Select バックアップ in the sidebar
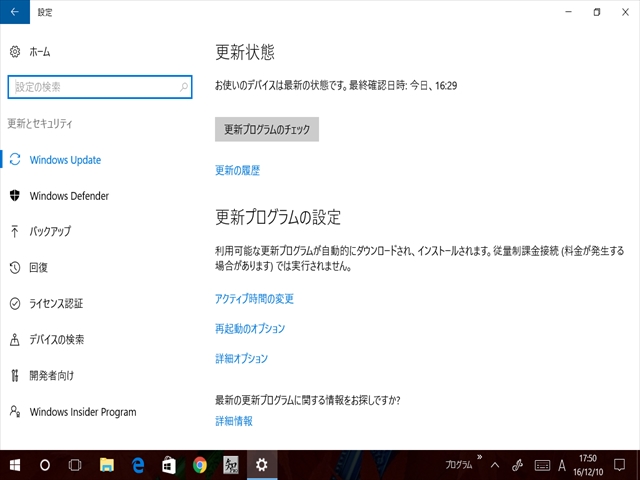Screen dimensions: 640x480 click(x=50, y=232)
